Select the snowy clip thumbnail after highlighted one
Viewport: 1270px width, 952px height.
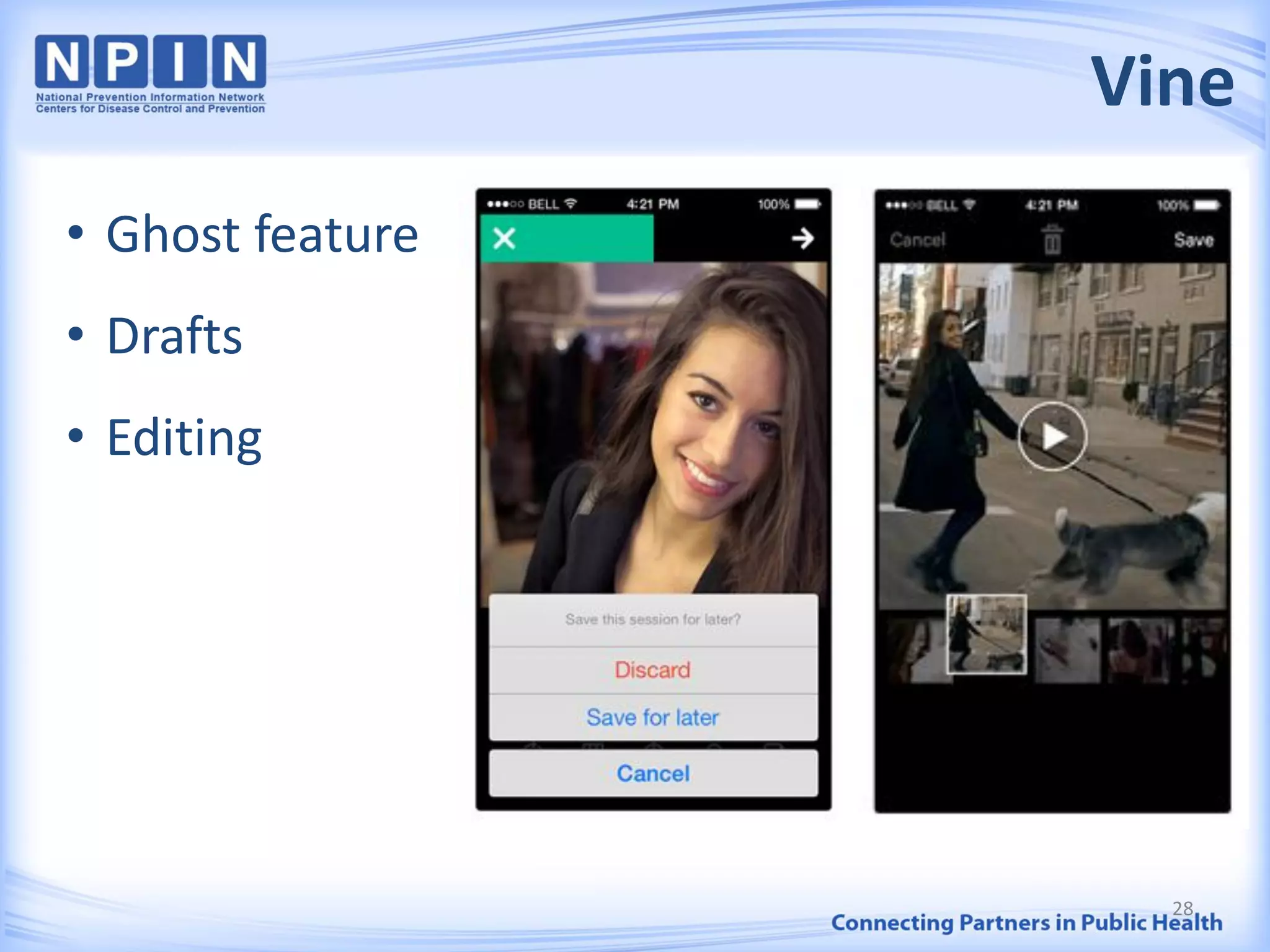coord(1067,650)
